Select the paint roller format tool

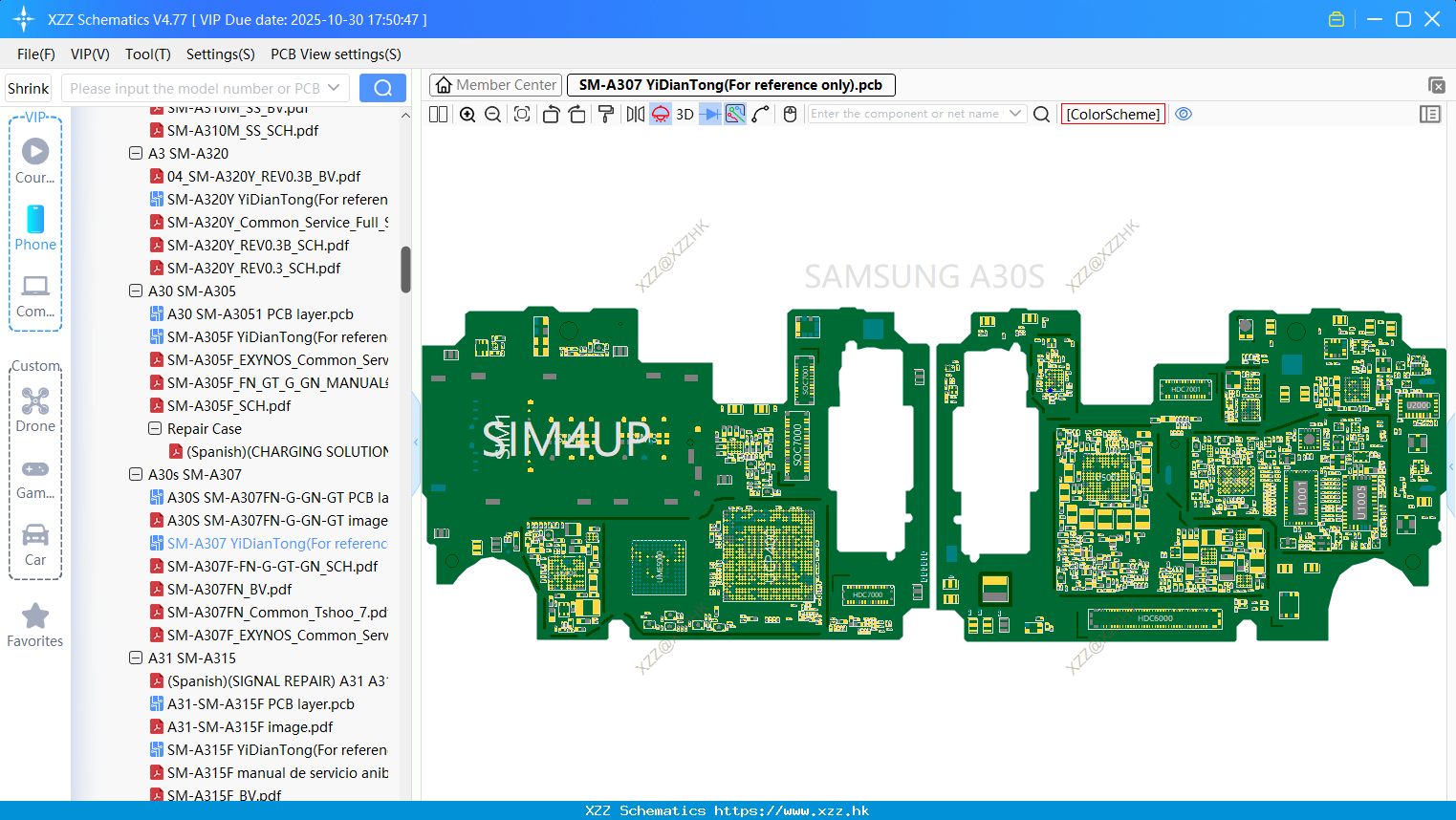point(606,114)
